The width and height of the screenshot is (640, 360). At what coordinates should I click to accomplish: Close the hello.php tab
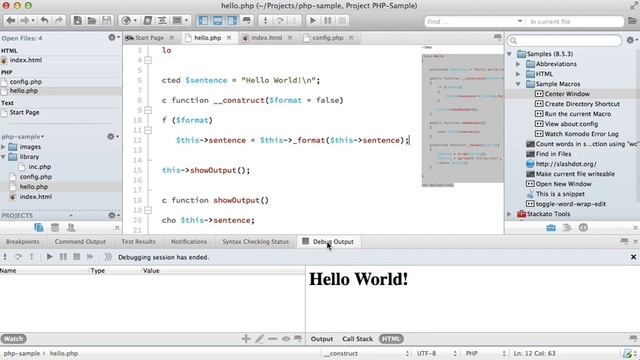tap(229, 38)
